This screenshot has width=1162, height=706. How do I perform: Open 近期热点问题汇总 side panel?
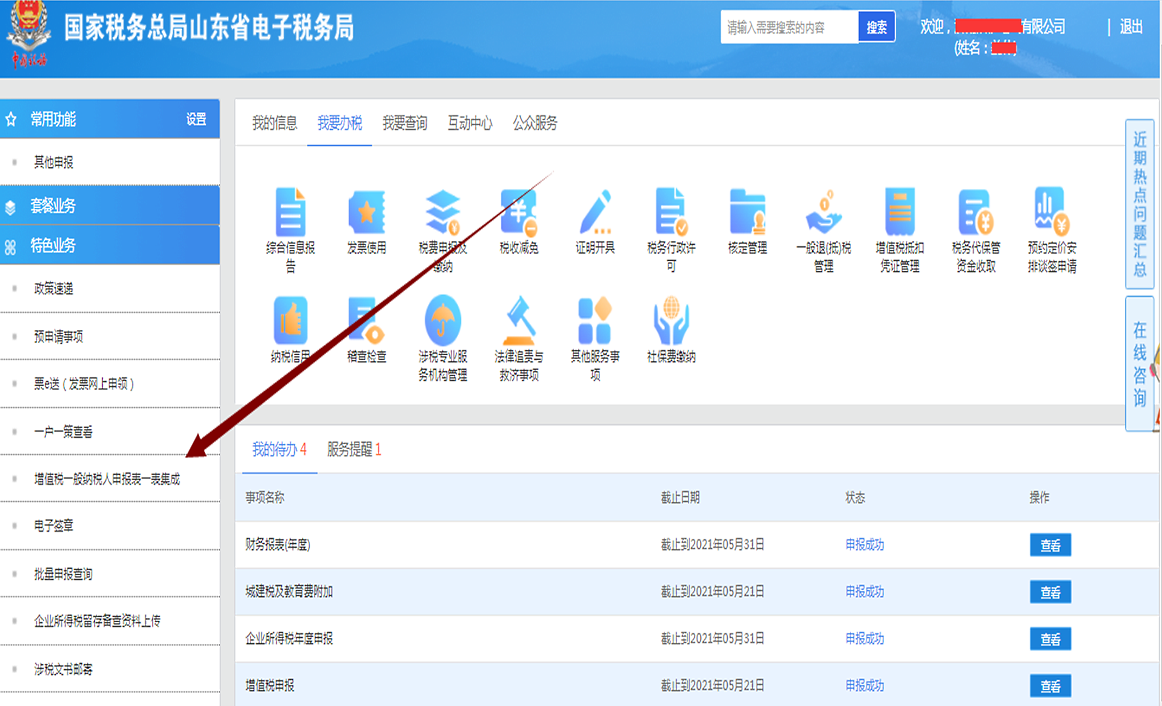1140,204
